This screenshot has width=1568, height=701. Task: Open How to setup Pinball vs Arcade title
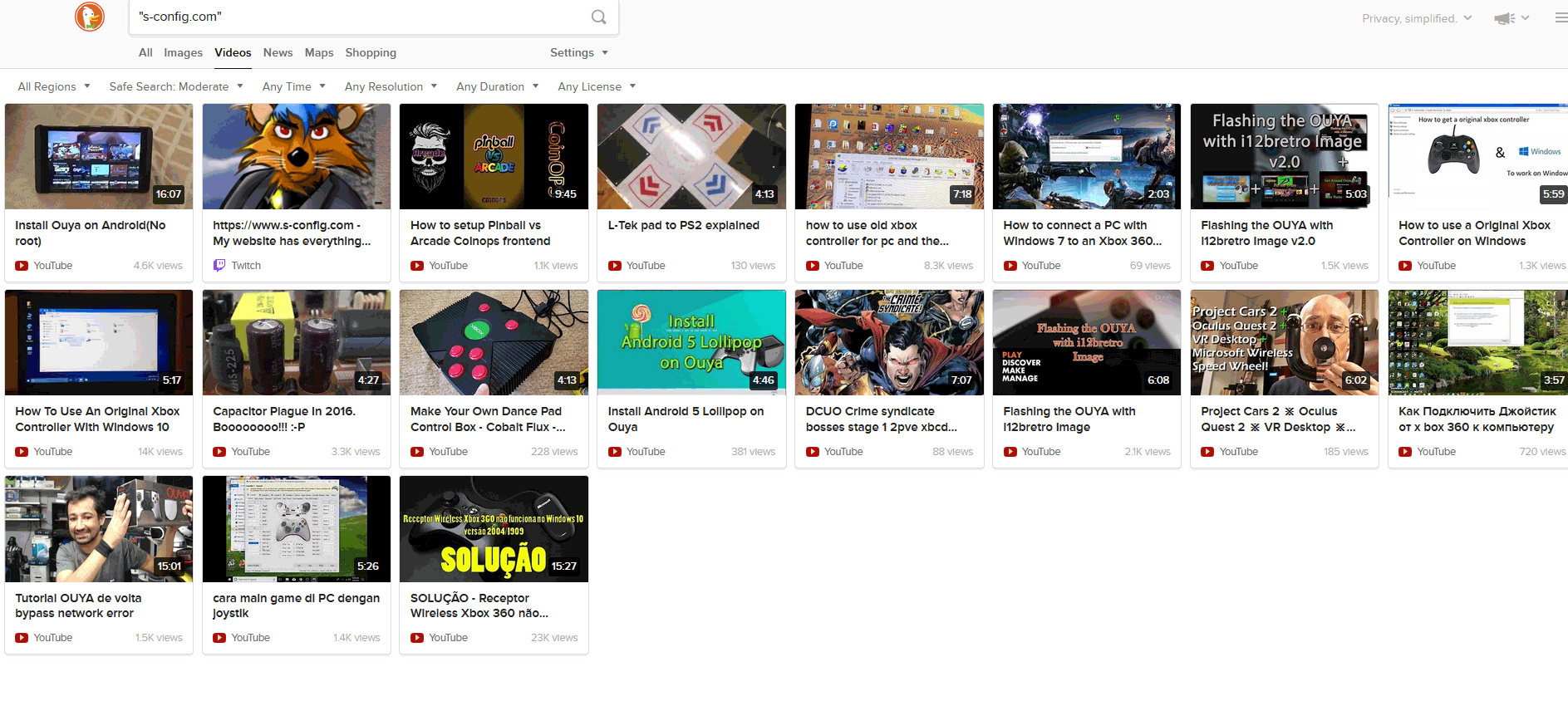480,233
